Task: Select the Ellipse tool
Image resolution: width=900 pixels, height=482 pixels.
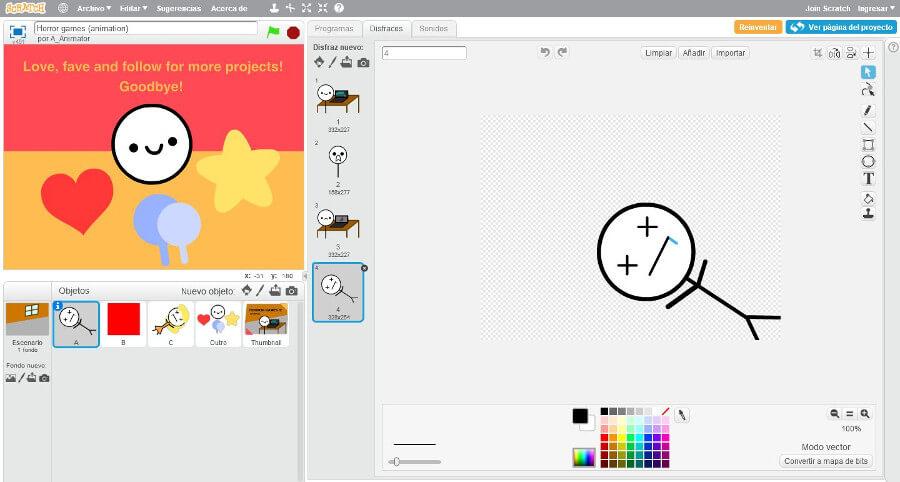Action: (x=868, y=162)
